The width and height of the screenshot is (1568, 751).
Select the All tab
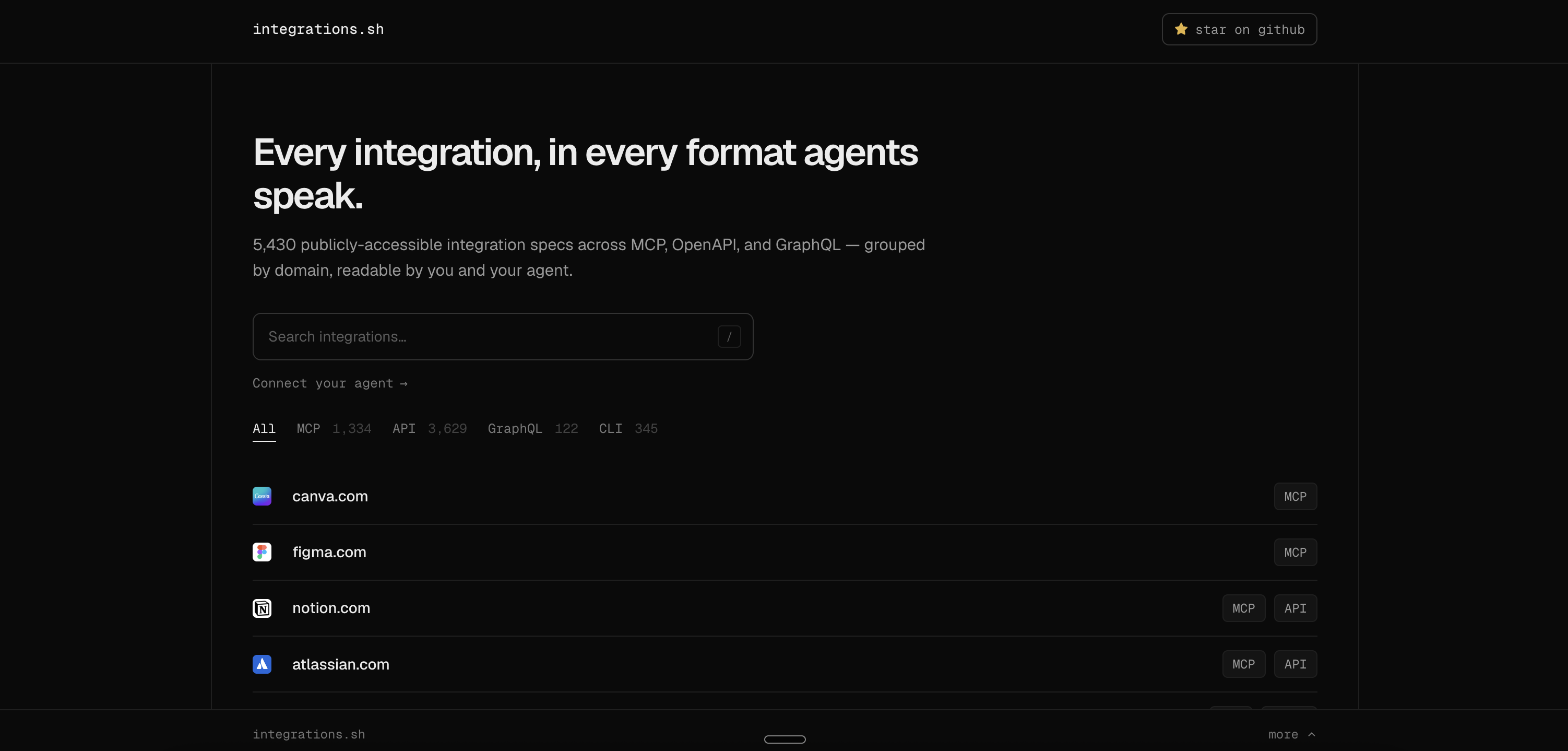point(264,429)
